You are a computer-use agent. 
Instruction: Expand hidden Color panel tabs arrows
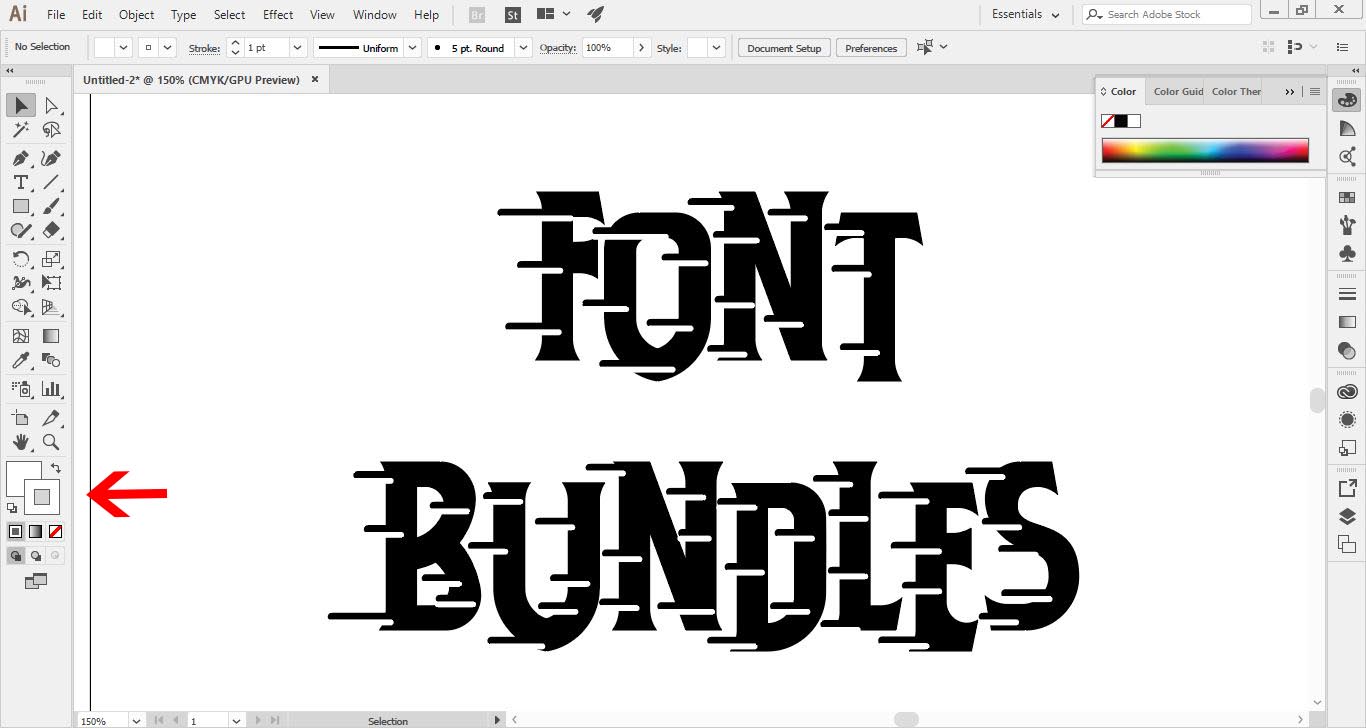point(1290,91)
